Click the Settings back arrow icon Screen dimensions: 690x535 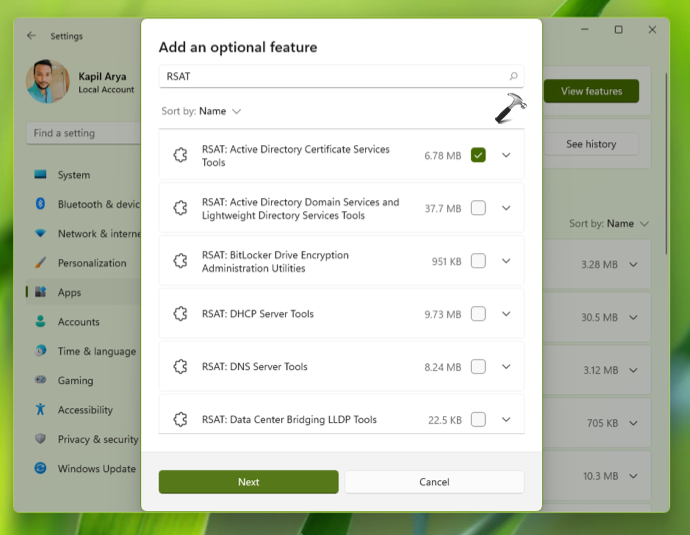31,36
